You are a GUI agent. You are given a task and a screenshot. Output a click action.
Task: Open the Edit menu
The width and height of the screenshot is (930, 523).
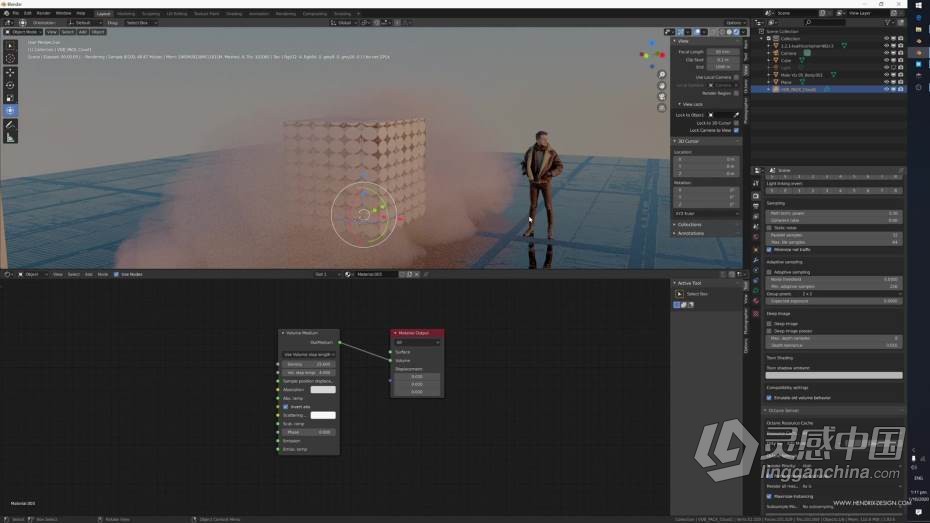point(27,13)
